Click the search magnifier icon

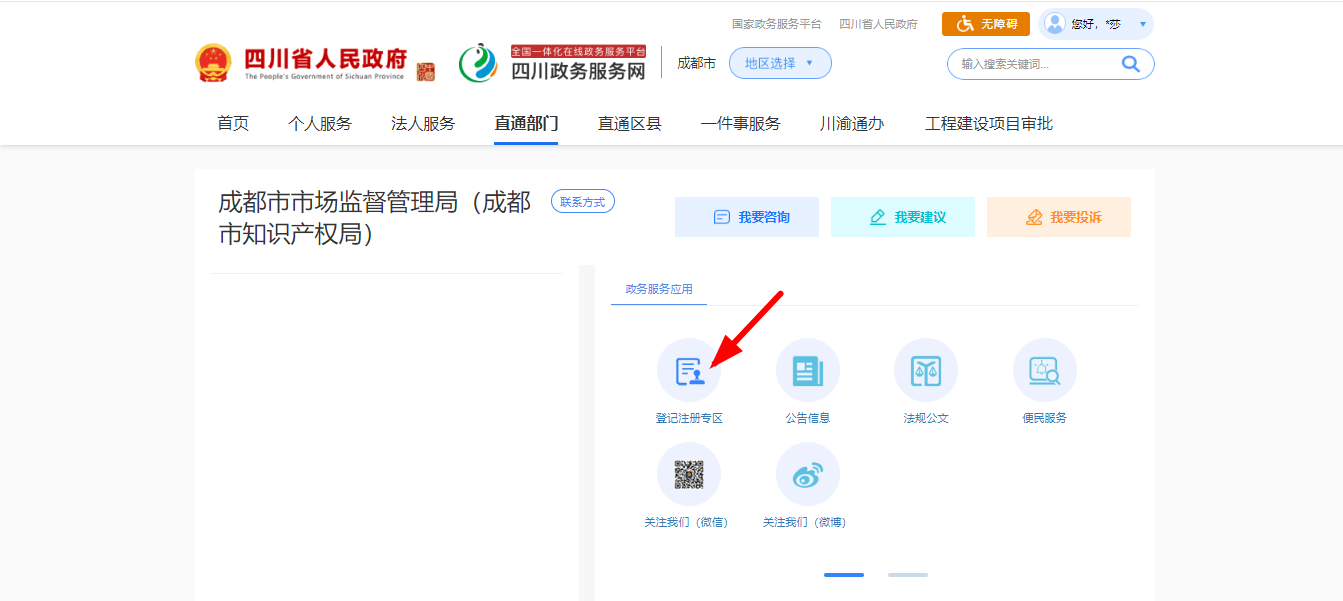1130,64
